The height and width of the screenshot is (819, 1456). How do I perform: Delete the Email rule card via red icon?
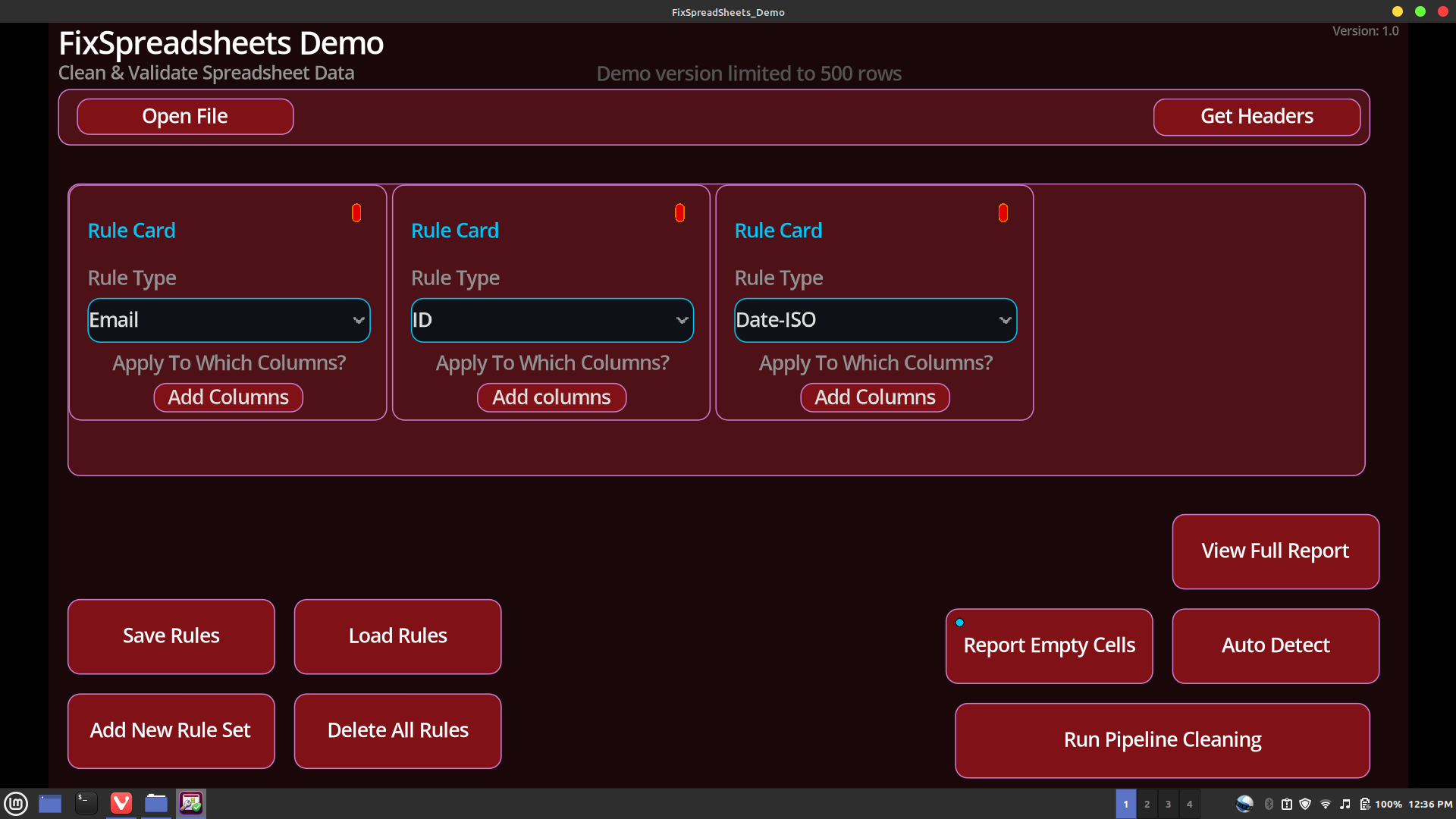[356, 213]
